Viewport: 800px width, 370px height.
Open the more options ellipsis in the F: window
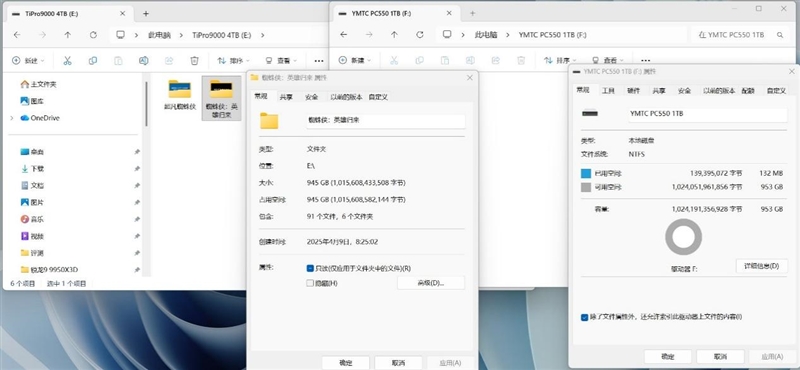pos(645,61)
